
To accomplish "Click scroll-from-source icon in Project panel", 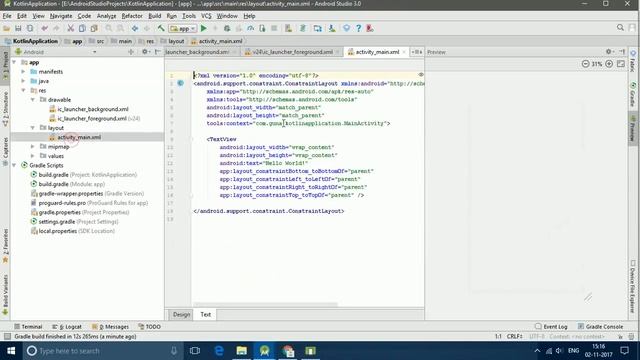I will [x=131, y=52].
